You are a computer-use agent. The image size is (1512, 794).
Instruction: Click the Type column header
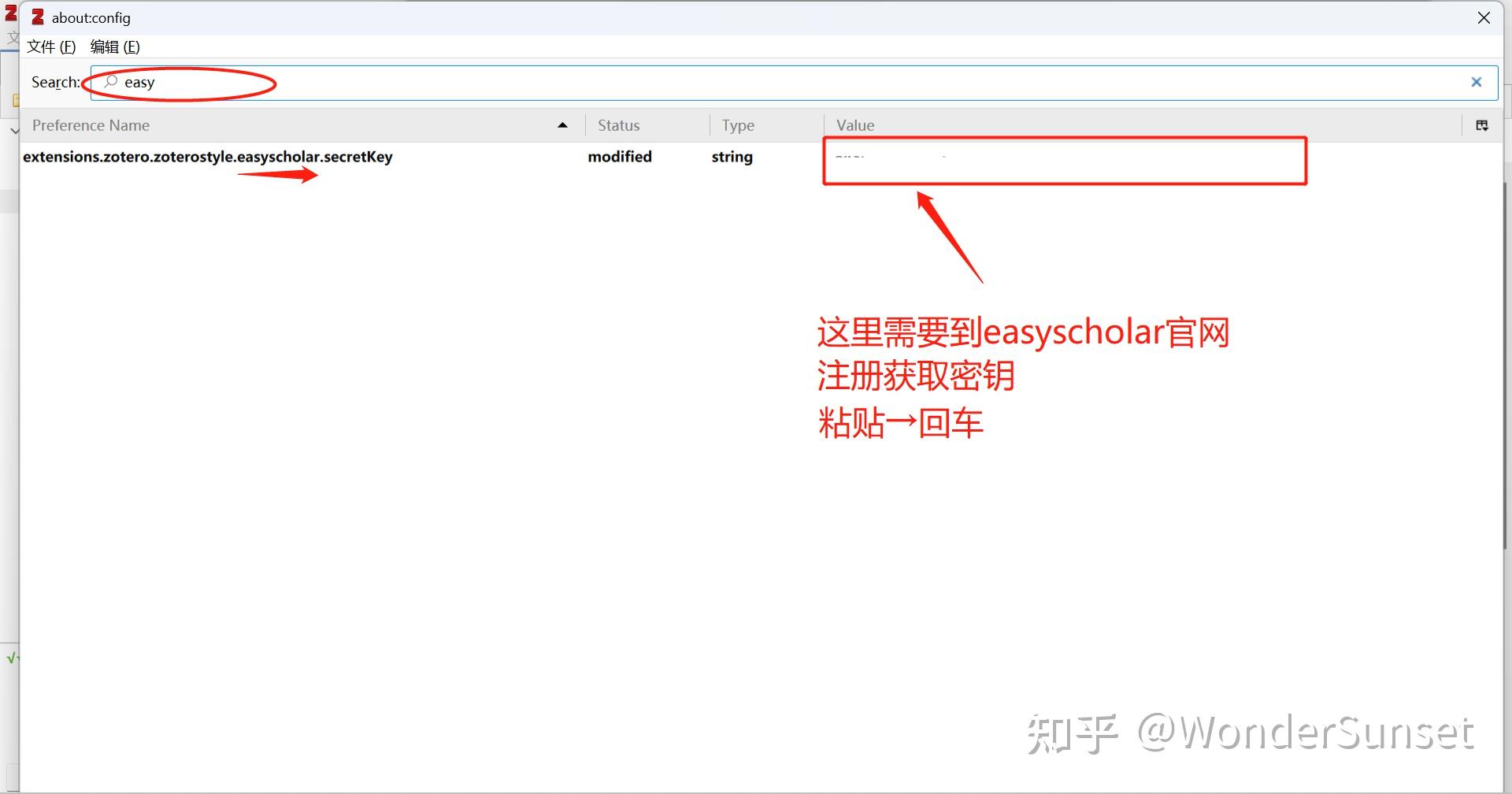coord(767,125)
